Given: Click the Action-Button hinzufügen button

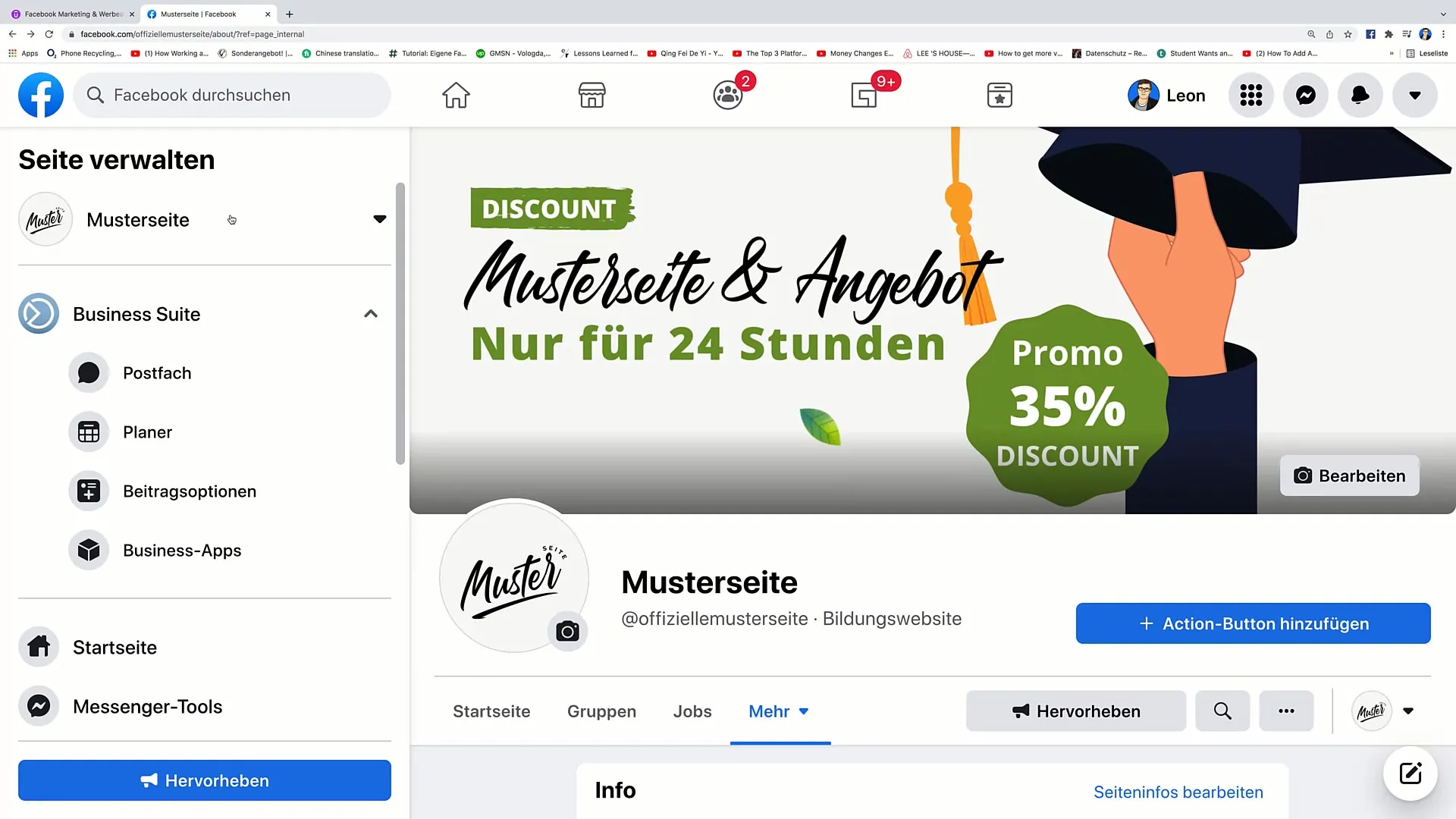Looking at the screenshot, I should [x=1253, y=623].
